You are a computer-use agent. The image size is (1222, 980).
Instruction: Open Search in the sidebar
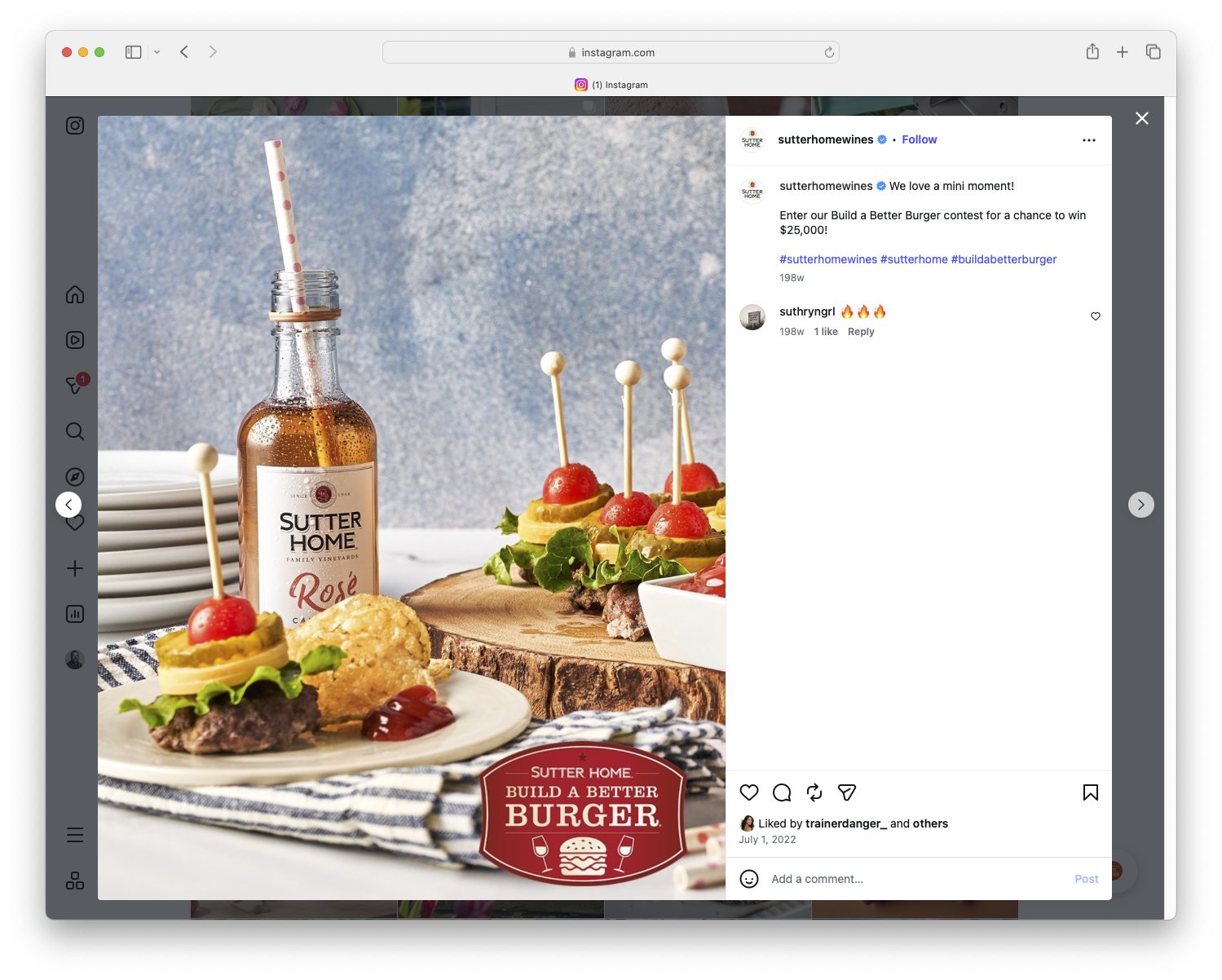point(75,431)
